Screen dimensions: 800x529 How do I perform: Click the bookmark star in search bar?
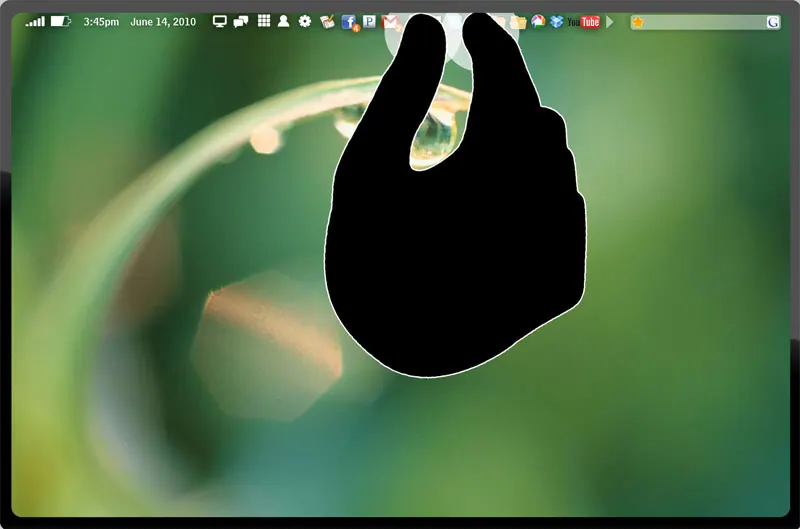point(638,22)
